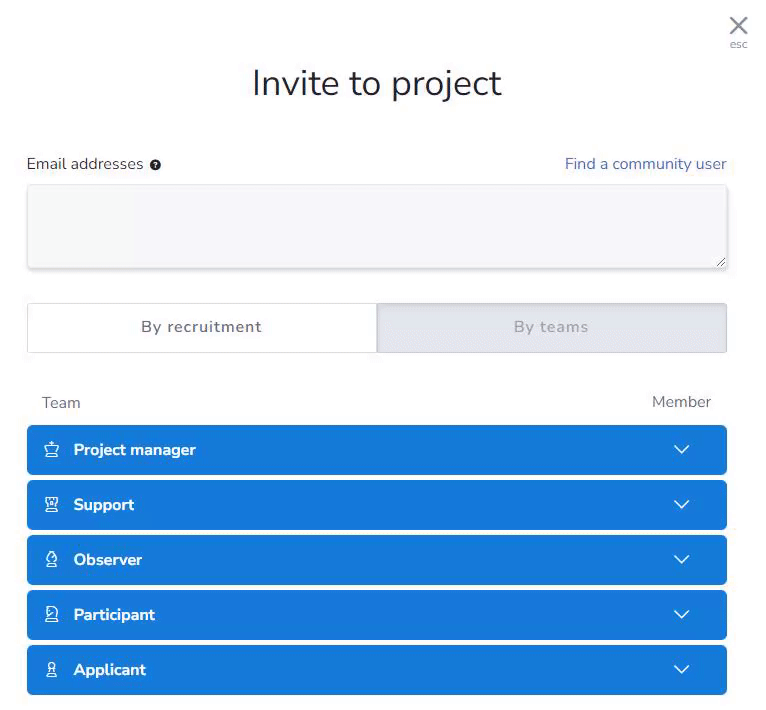The width and height of the screenshot is (766, 710).
Task: Click the Applicant row label
Action: [109, 670]
